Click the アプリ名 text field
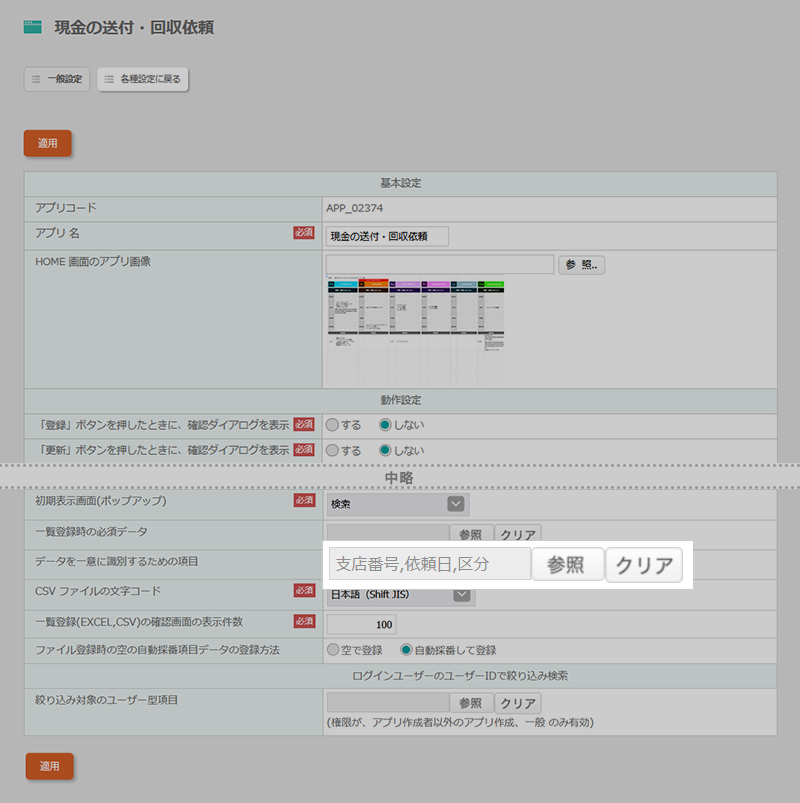Viewport: 800px width, 803px height. point(388,236)
